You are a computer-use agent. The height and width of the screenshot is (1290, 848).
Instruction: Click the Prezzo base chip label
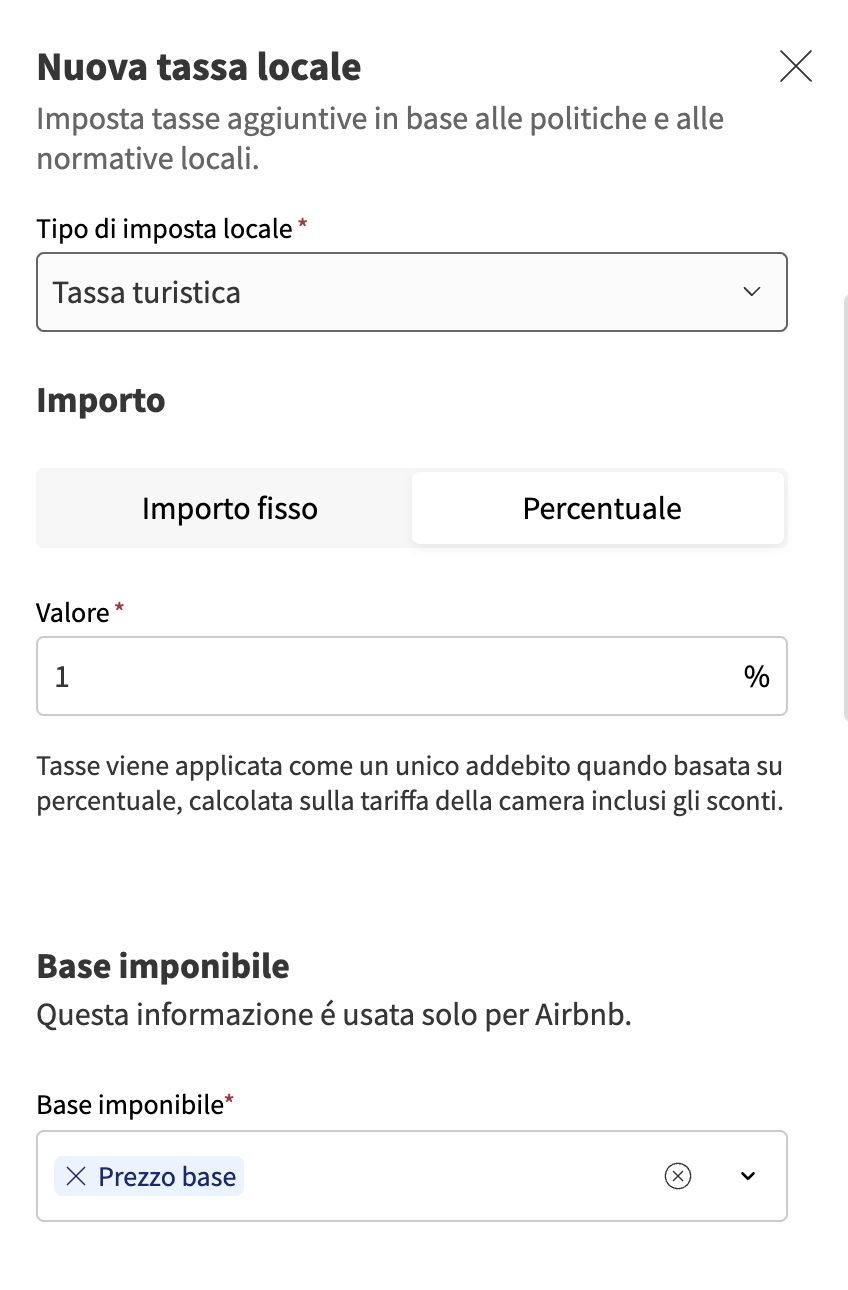pos(167,1177)
